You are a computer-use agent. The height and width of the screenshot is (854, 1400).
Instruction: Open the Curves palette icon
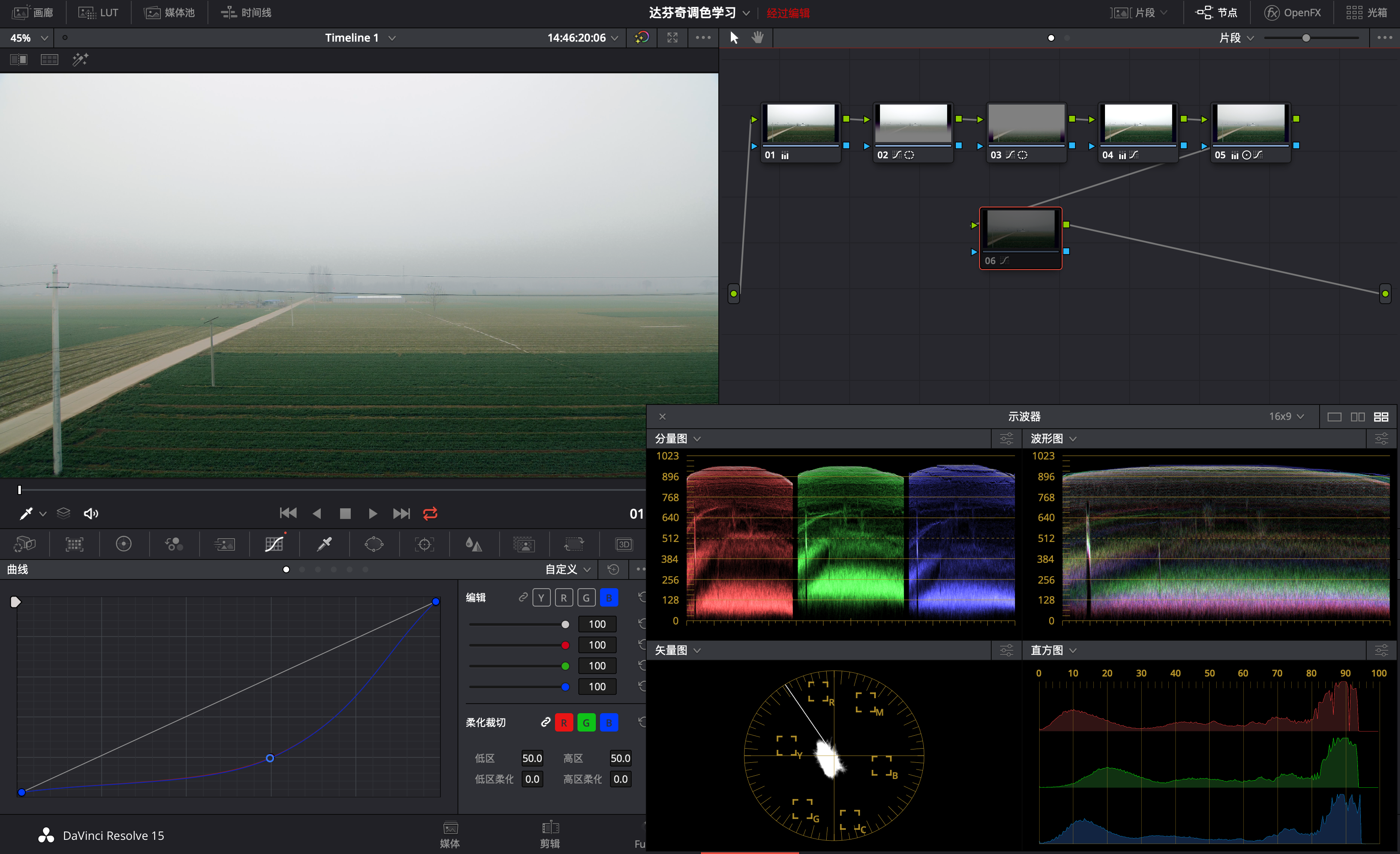(x=274, y=544)
